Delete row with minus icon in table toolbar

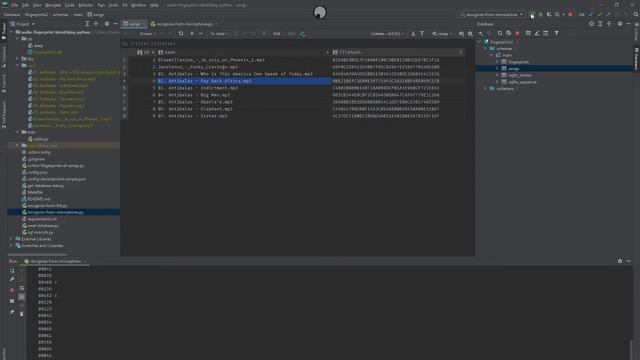click(200, 33)
